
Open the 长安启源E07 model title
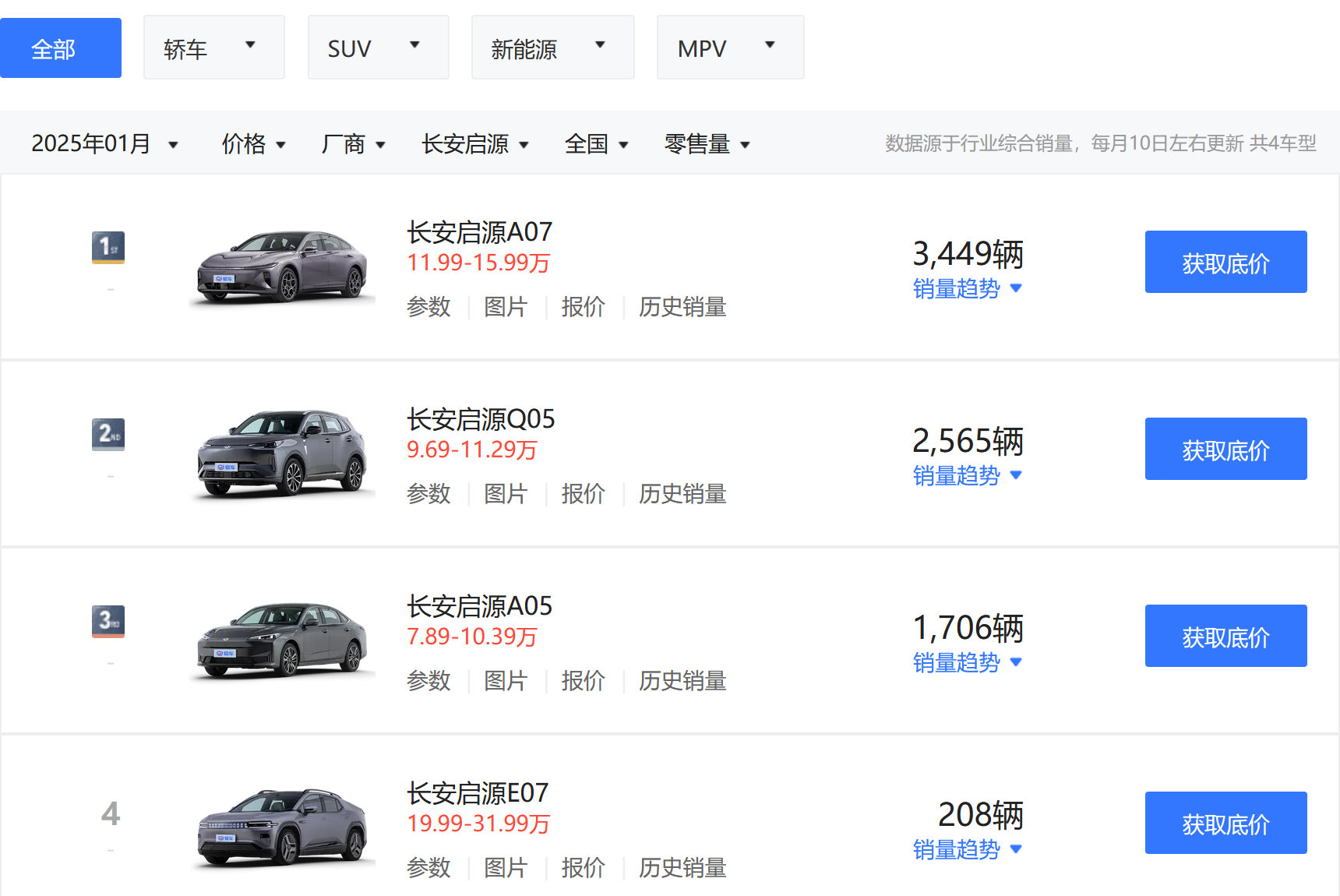point(478,793)
